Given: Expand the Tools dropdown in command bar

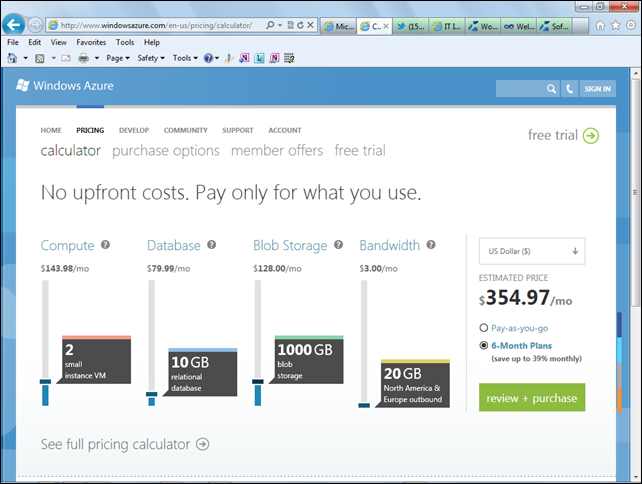Looking at the screenshot, I should point(185,58).
